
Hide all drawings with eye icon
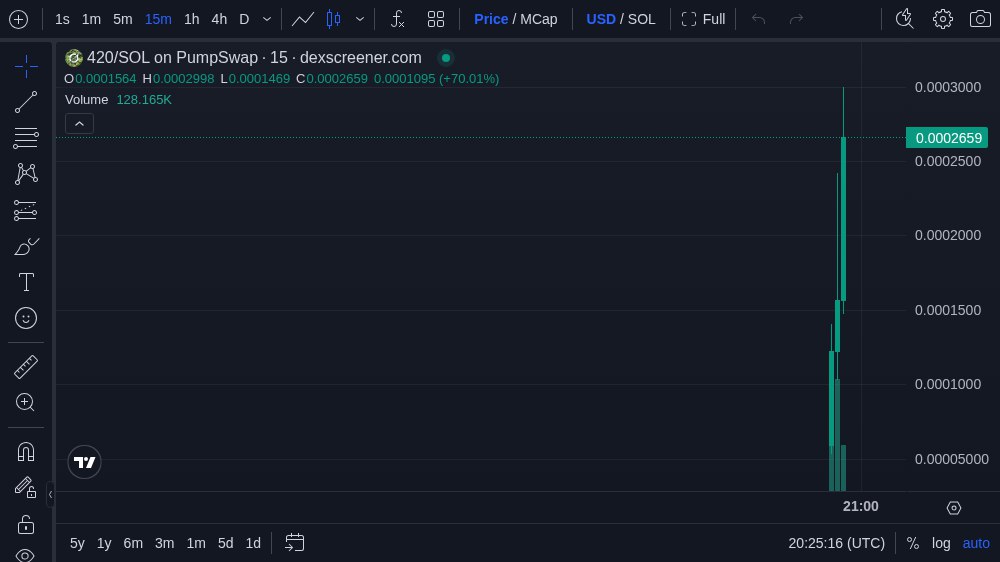coord(26,554)
